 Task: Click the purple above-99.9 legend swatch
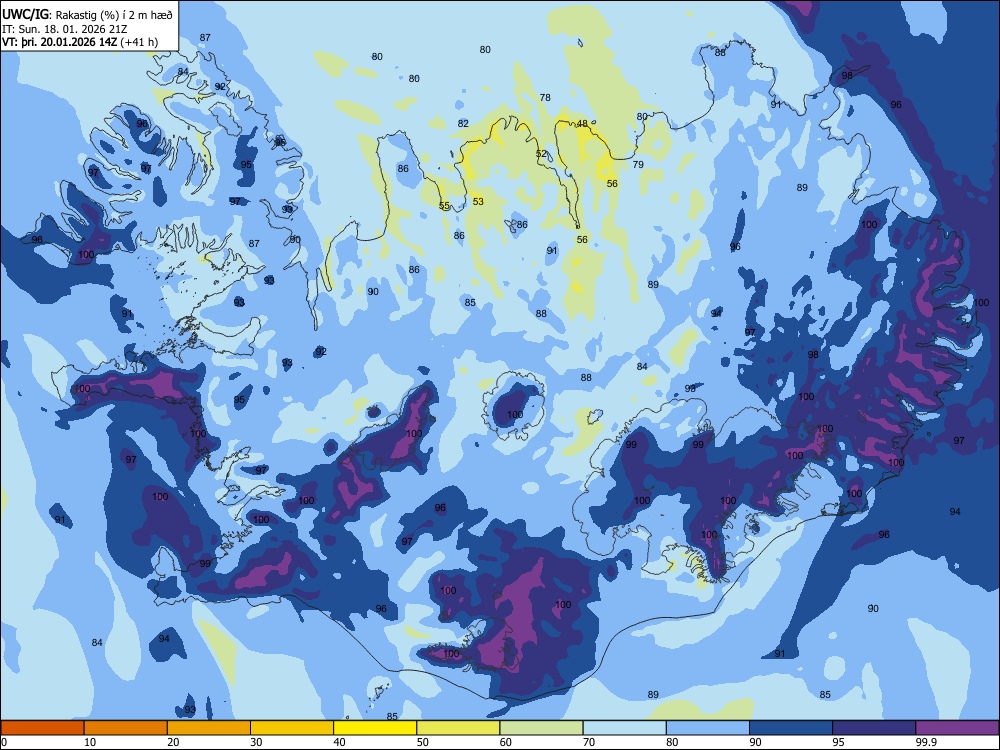click(x=957, y=728)
